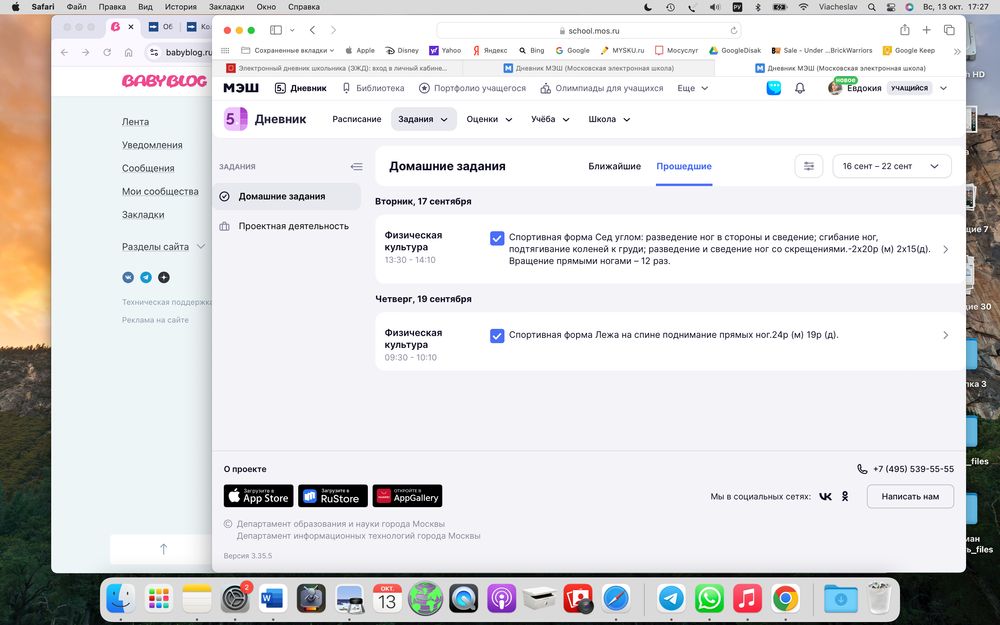Click the App Store download badge
This screenshot has width=1000, height=625.
pos(258,496)
